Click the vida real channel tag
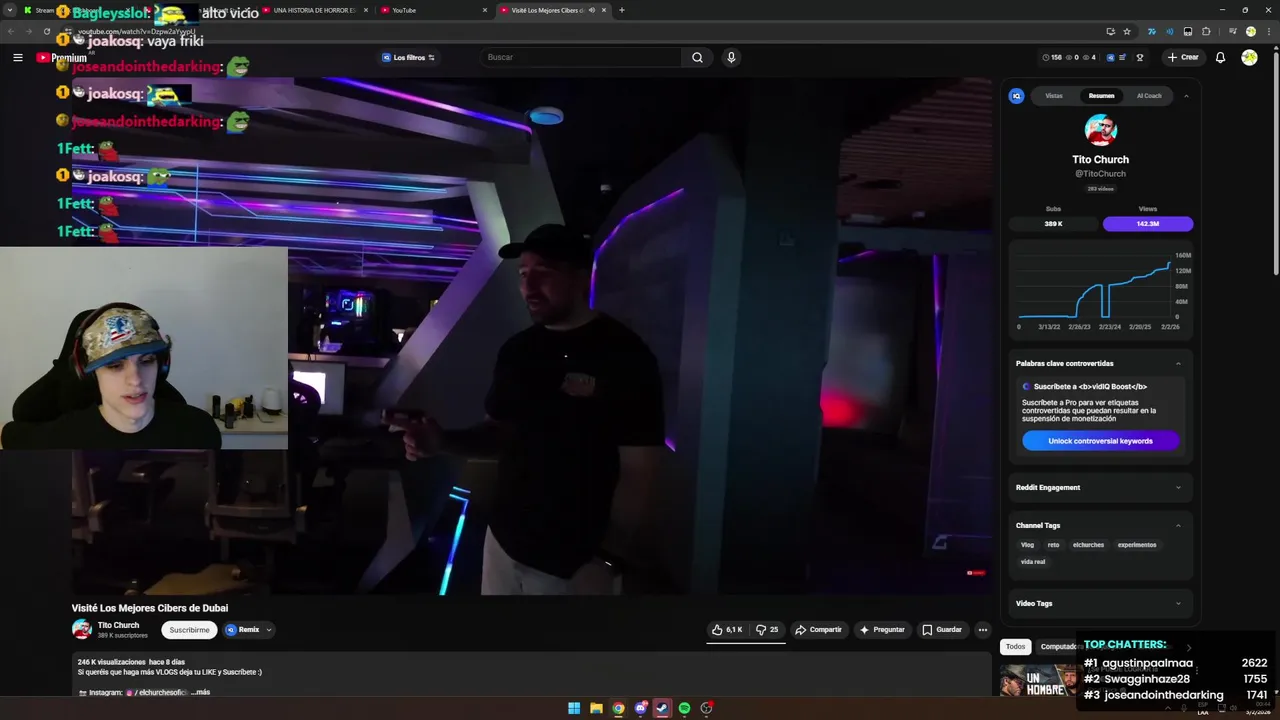 (1033, 562)
